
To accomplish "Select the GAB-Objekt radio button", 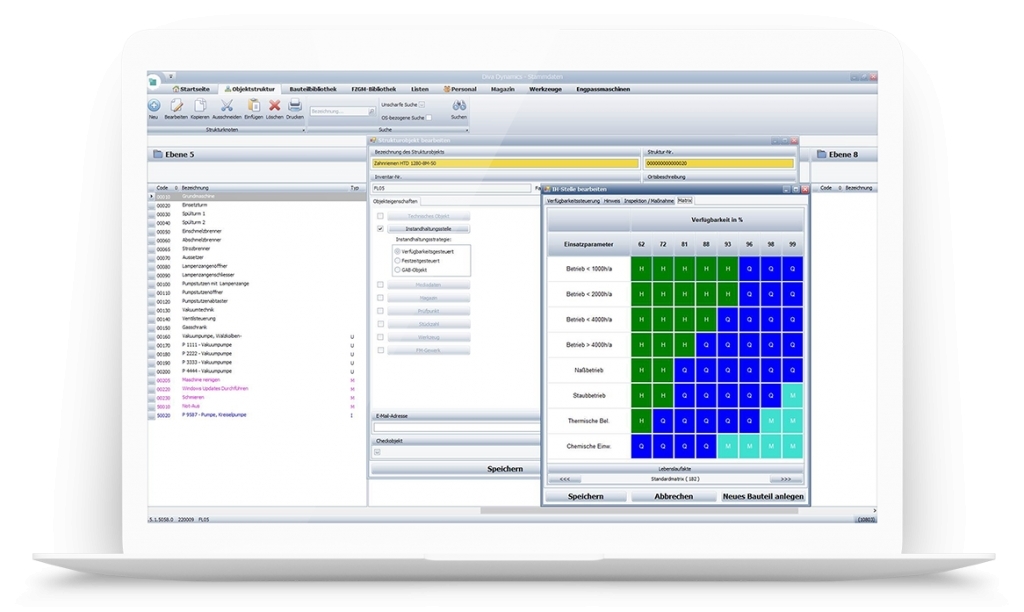I will pyautogui.click(x=397, y=270).
